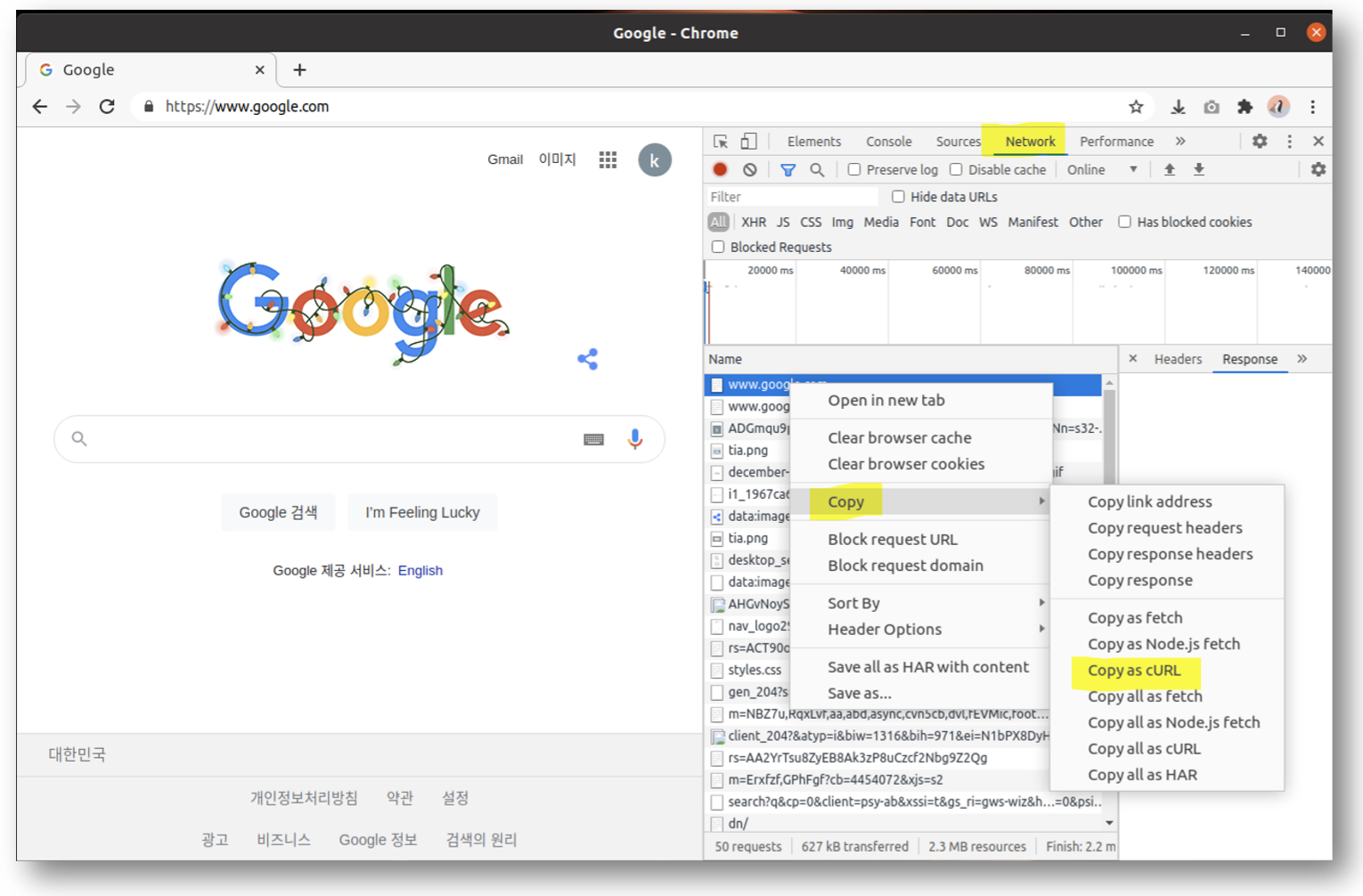Show more DevTools tabs after Performance
The width and height of the screenshot is (1363, 896).
pos(1180,141)
